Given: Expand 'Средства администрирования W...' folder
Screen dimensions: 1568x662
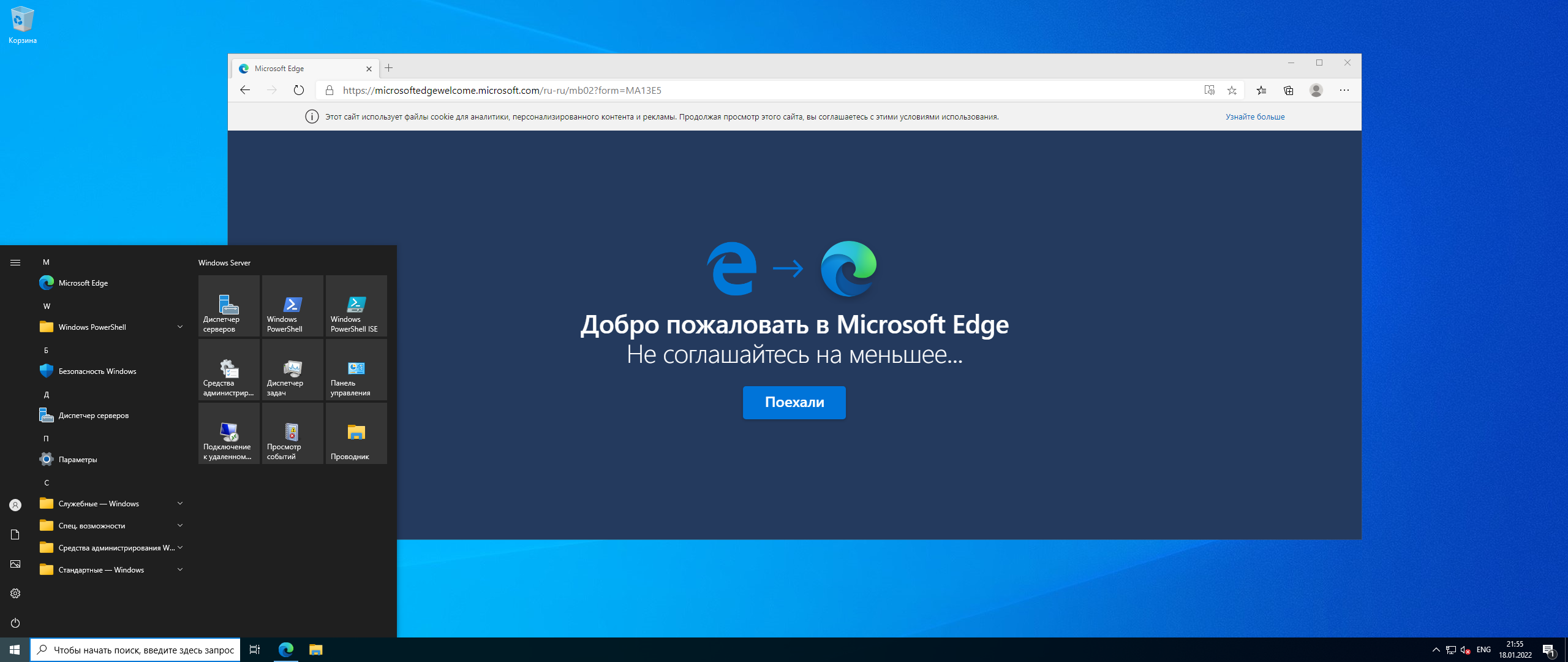Looking at the screenshot, I should click(112, 547).
